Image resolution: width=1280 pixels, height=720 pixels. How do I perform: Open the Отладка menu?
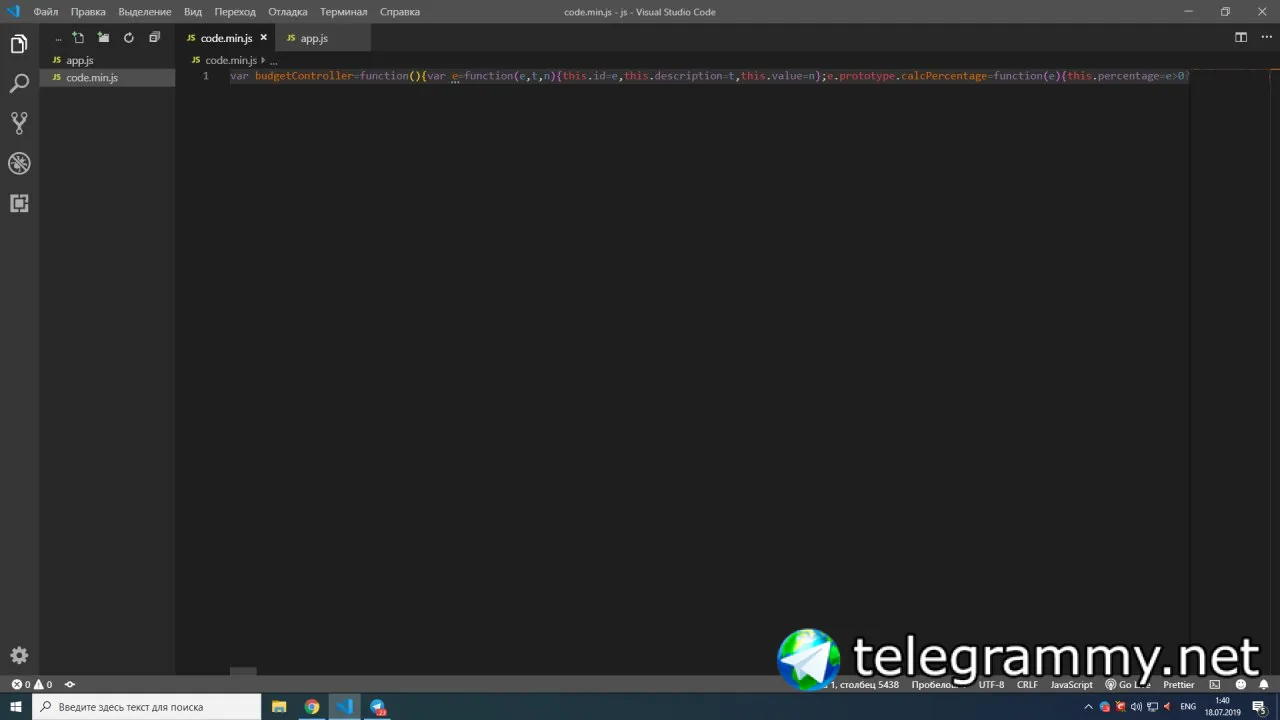click(288, 12)
